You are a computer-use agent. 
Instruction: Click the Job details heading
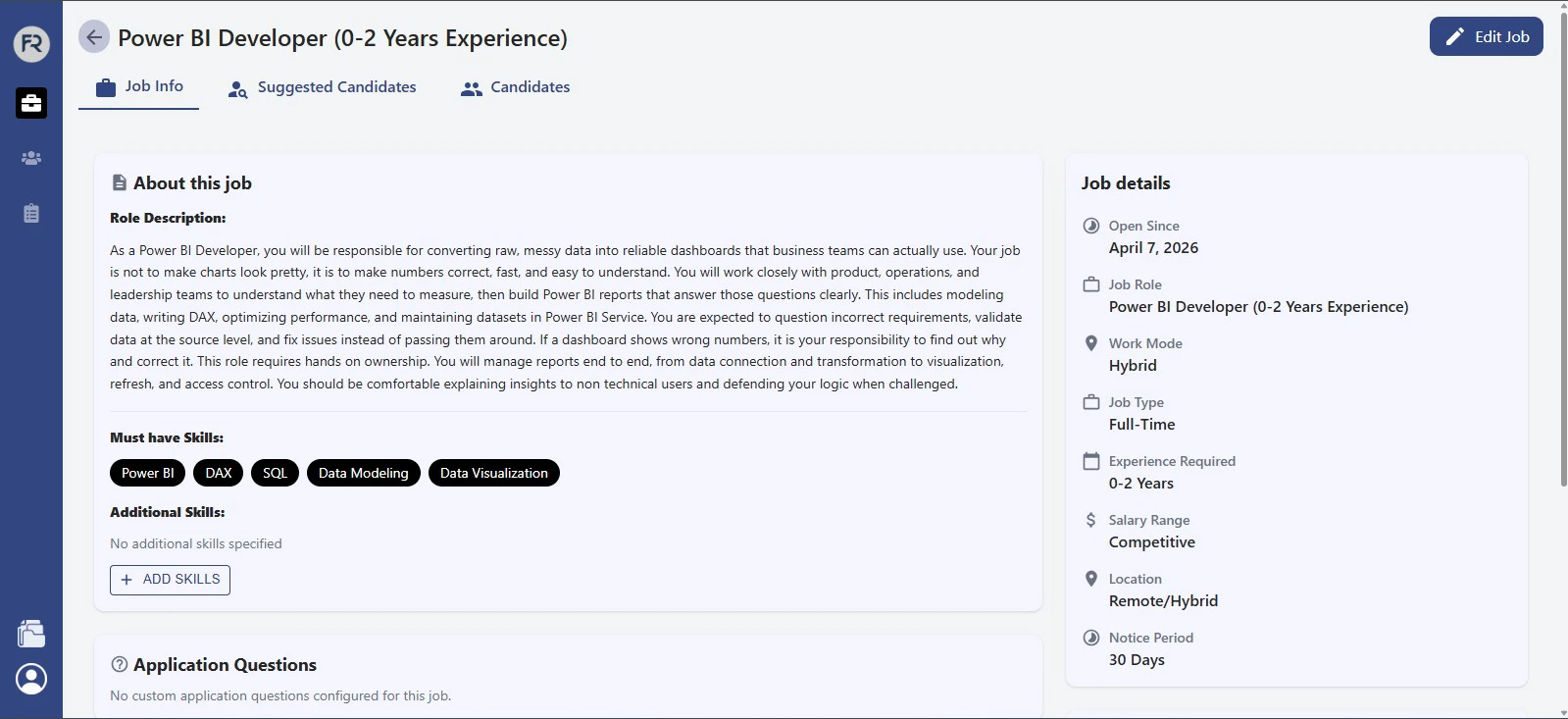point(1126,183)
